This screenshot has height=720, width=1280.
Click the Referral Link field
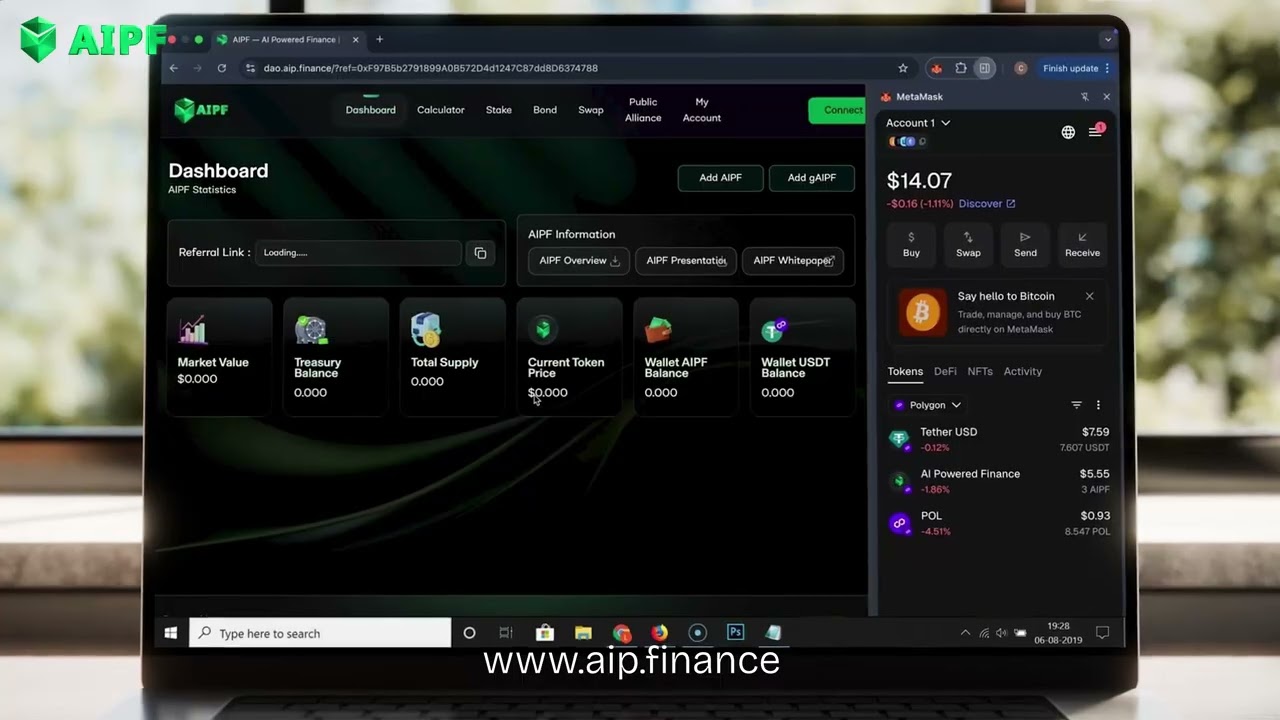[x=359, y=253]
